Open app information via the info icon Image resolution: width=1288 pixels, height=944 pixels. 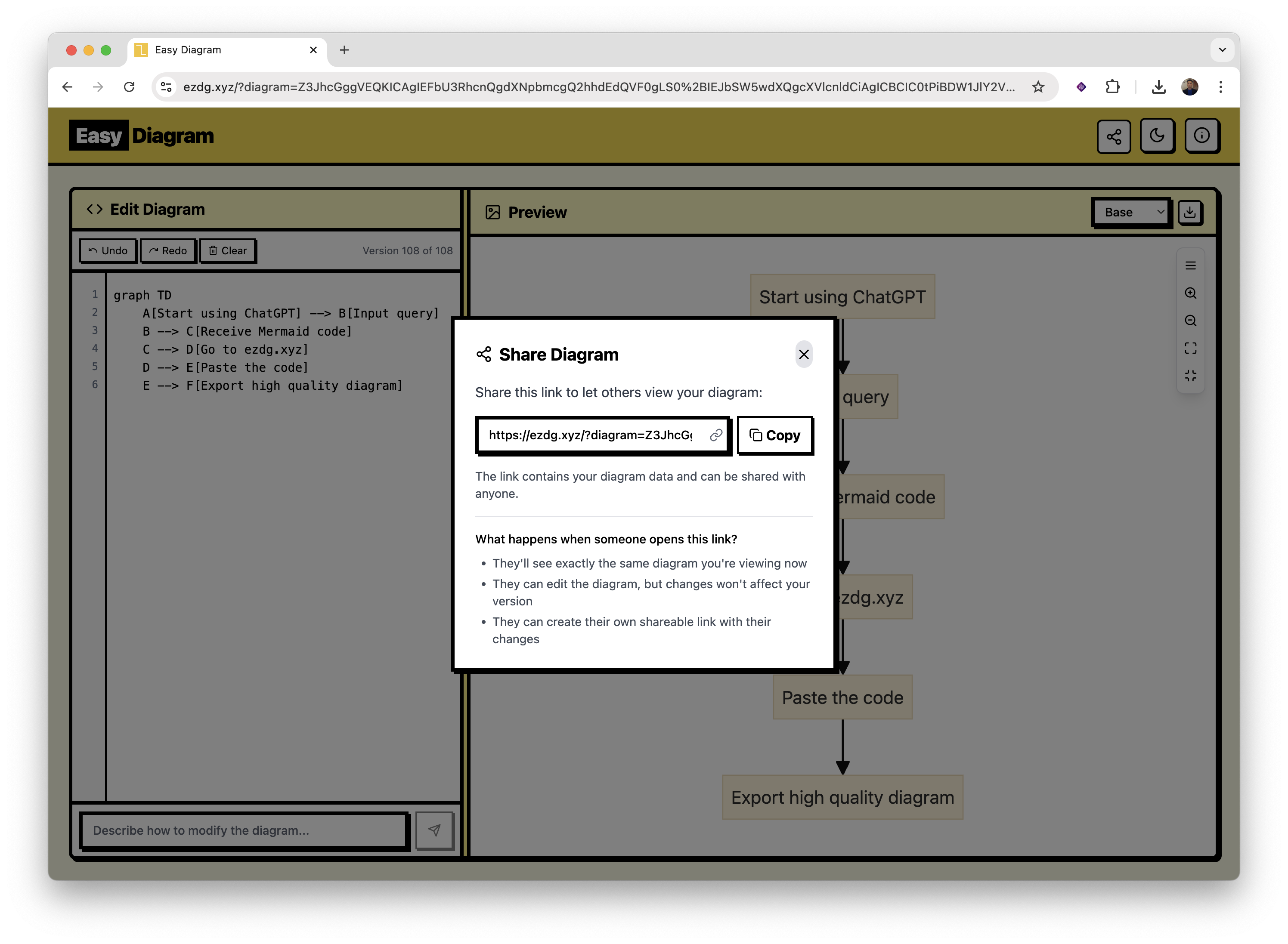point(1202,136)
